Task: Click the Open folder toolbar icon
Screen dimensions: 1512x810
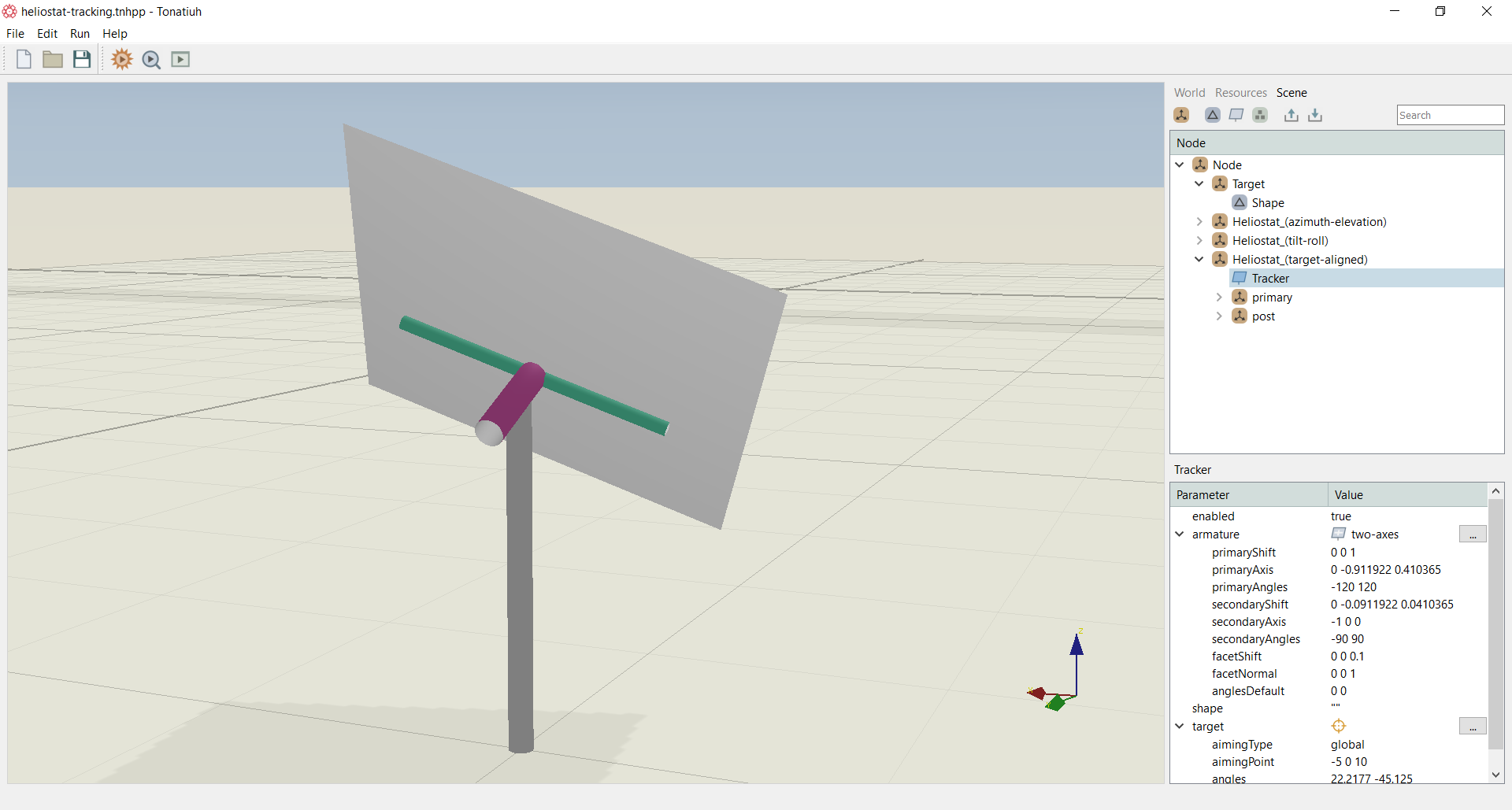Action: 53,59
